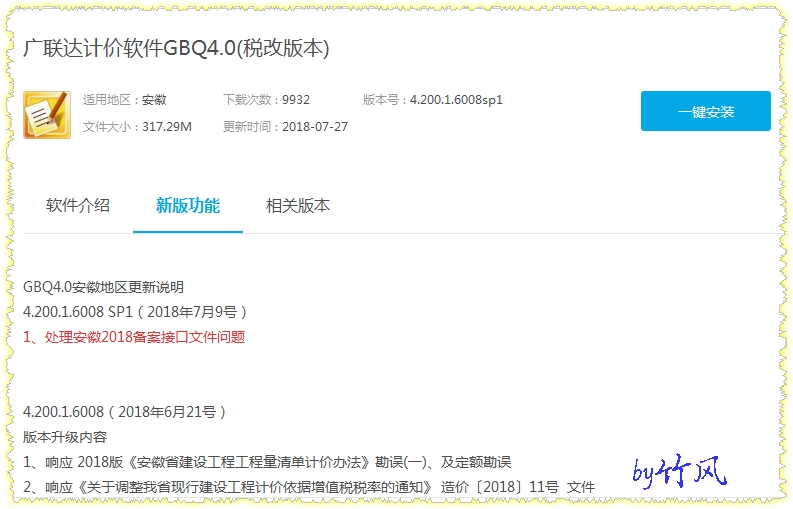Open the 软件介绍 tab

[x=77, y=205]
